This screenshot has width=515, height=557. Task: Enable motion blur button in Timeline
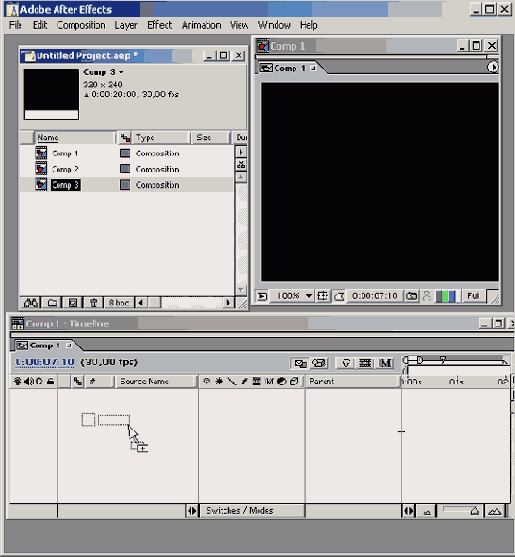coord(385,363)
